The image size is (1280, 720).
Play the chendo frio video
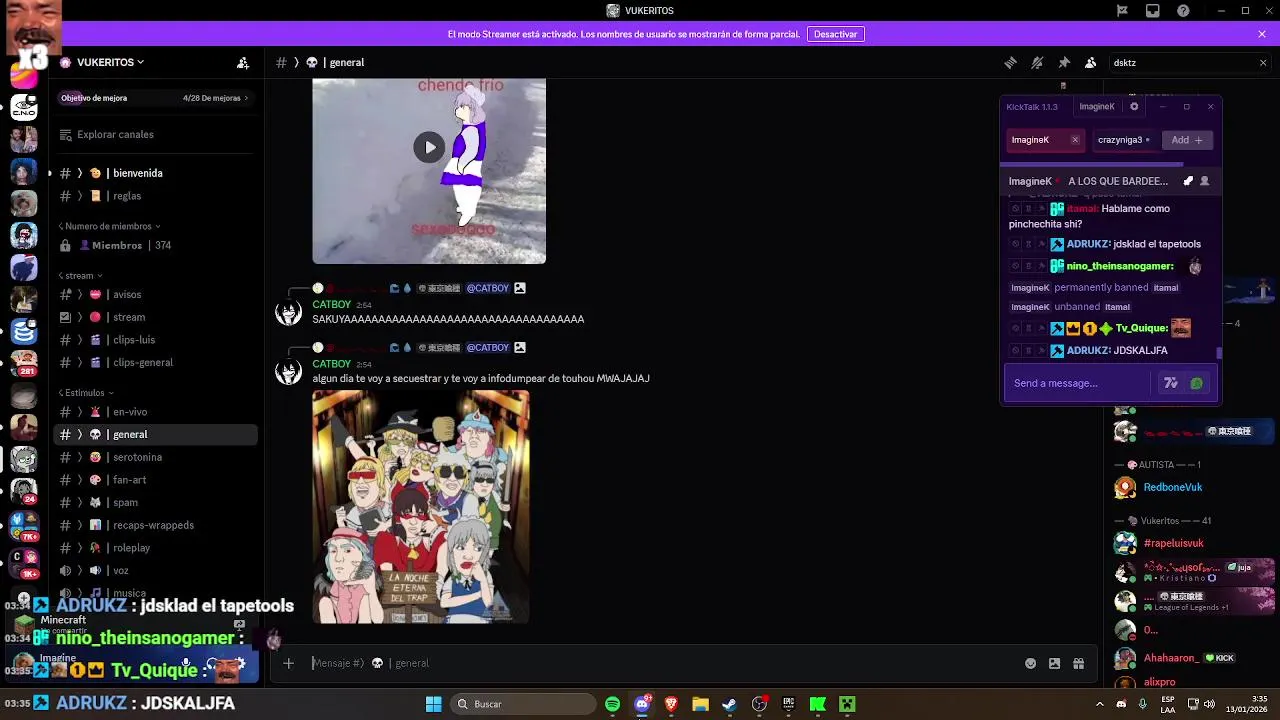[x=429, y=147]
